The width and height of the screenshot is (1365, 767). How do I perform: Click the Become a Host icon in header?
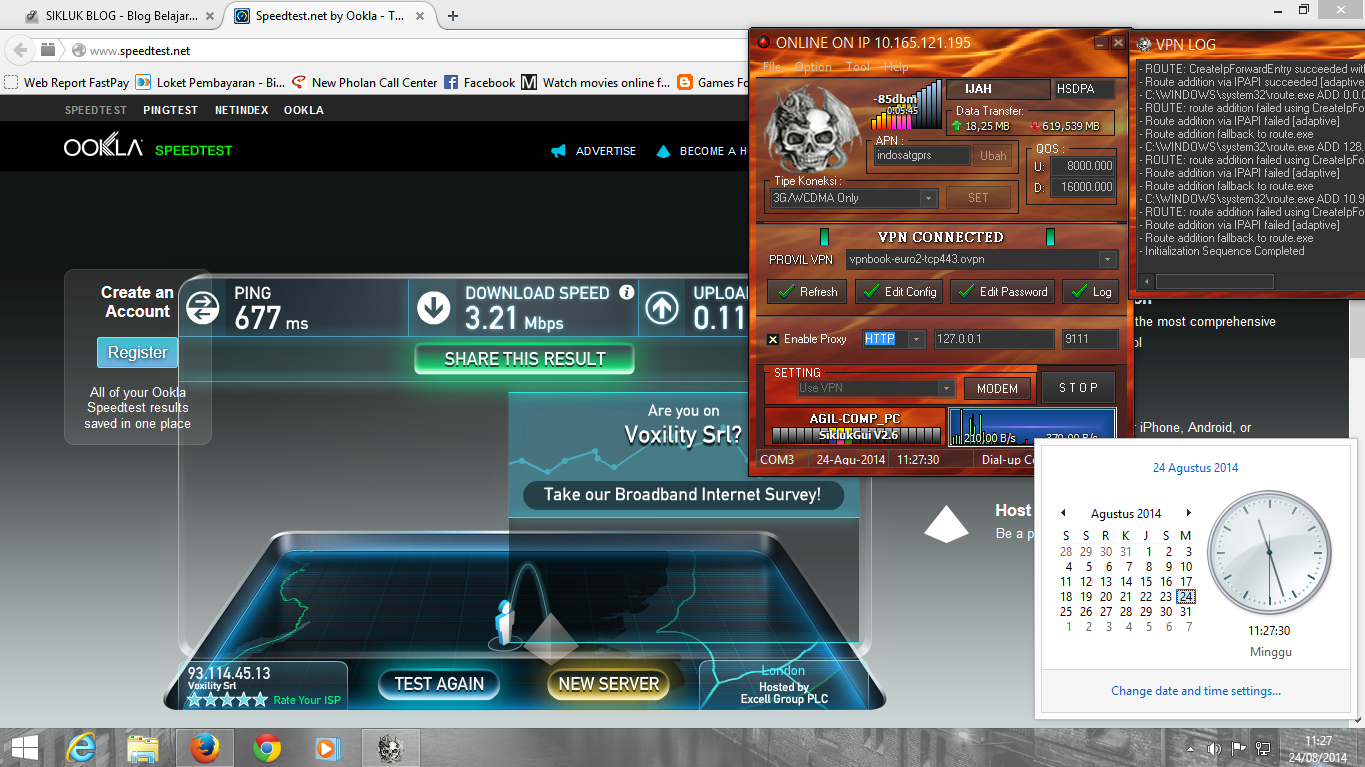[663, 151]
